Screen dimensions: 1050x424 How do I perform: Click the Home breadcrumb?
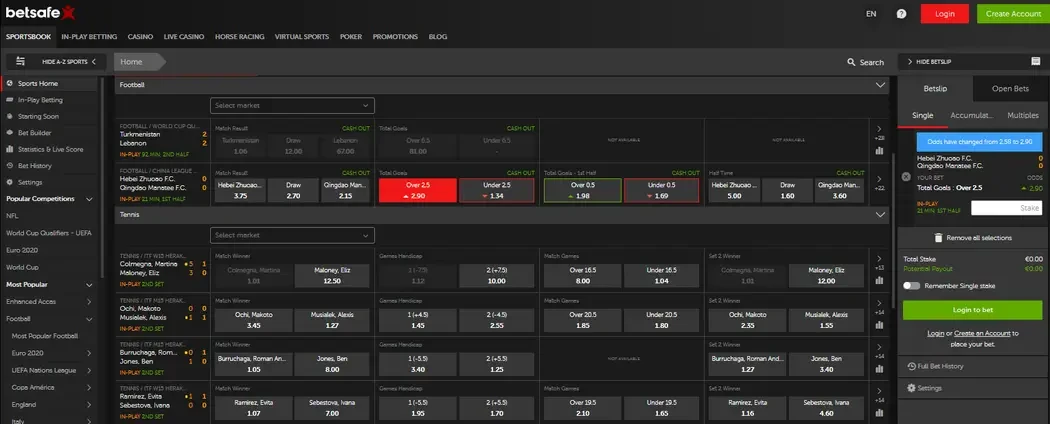[137, 62]
